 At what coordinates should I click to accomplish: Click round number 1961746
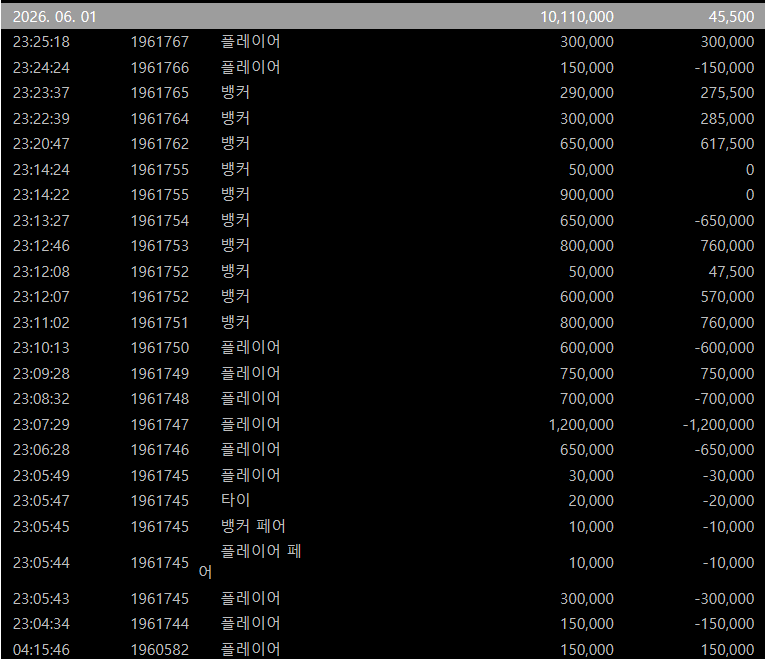pos(160,450)
